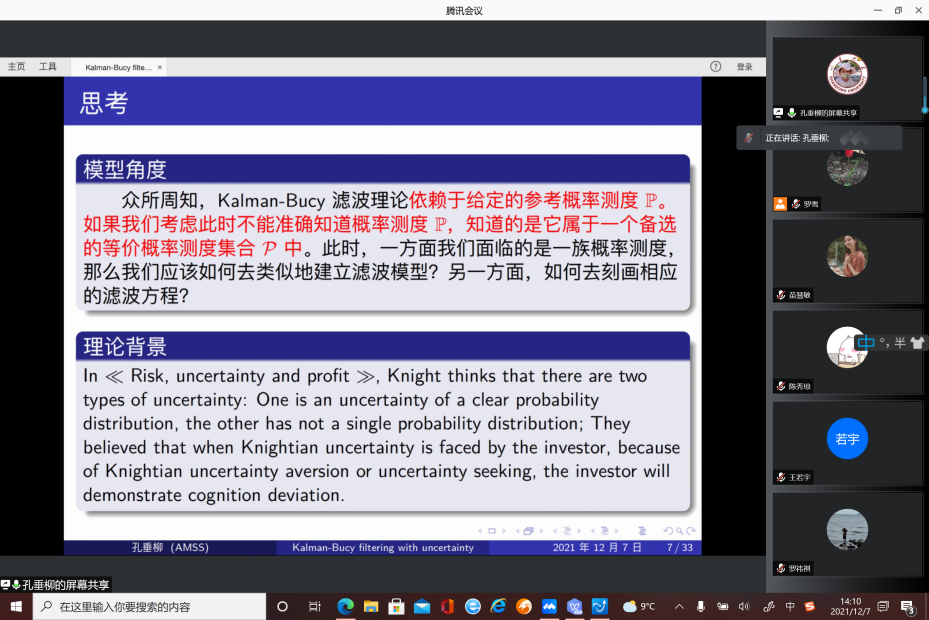The width and height of the screenshot is (929, 620).
Task: Click 苗慧敏's muted microphone icon
Action: [780, 295]
